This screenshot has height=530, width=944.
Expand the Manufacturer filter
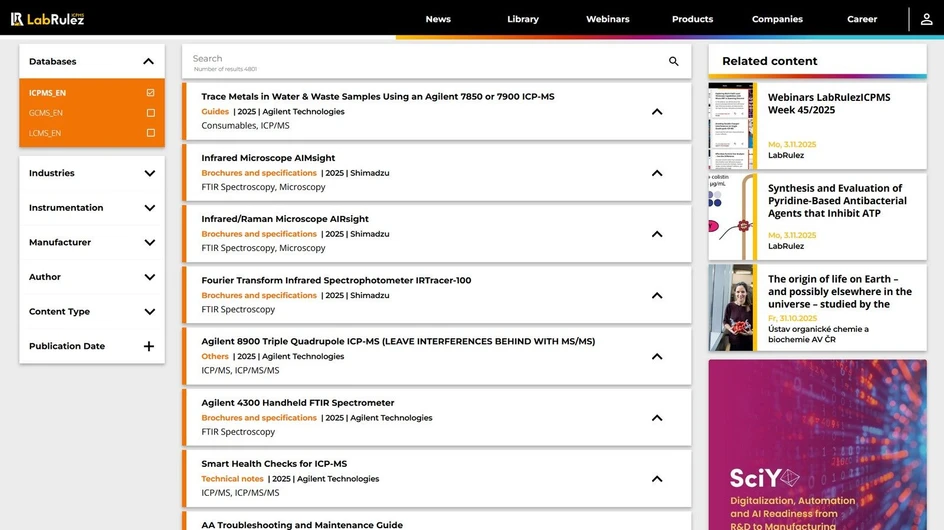(149, 242)
